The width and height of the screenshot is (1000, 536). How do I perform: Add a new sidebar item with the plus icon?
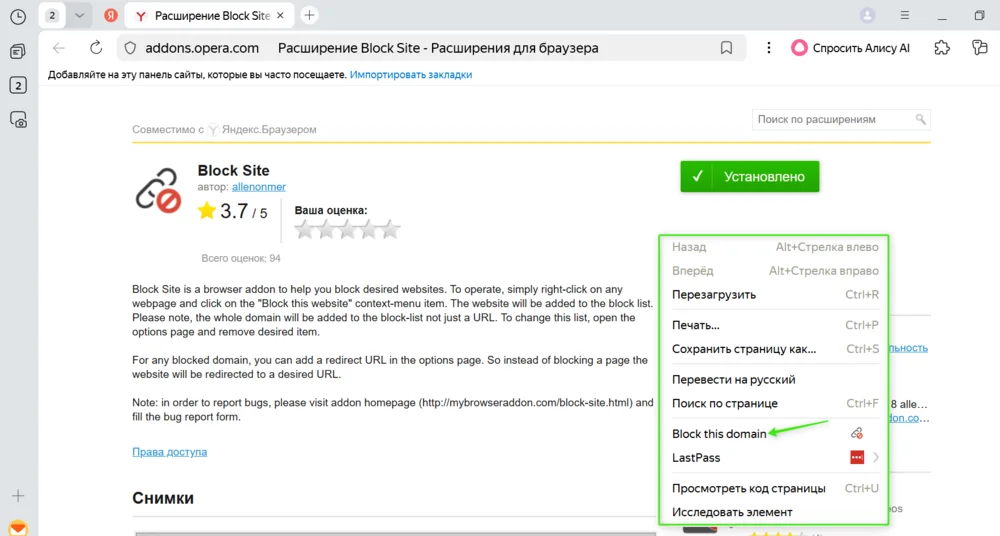tap(18, 496)
